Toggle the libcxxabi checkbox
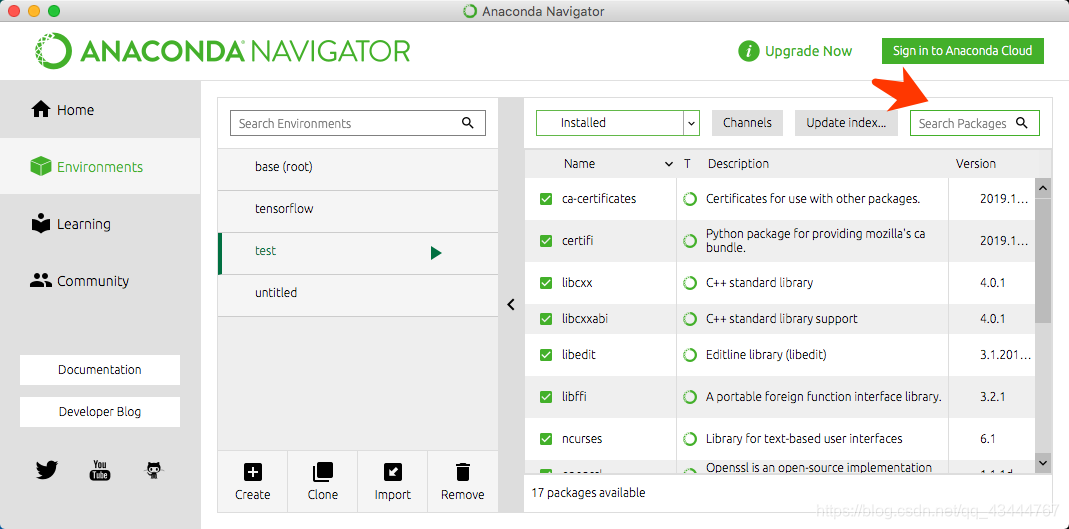This screenshot has width=1069, height=529. point(545,319)
